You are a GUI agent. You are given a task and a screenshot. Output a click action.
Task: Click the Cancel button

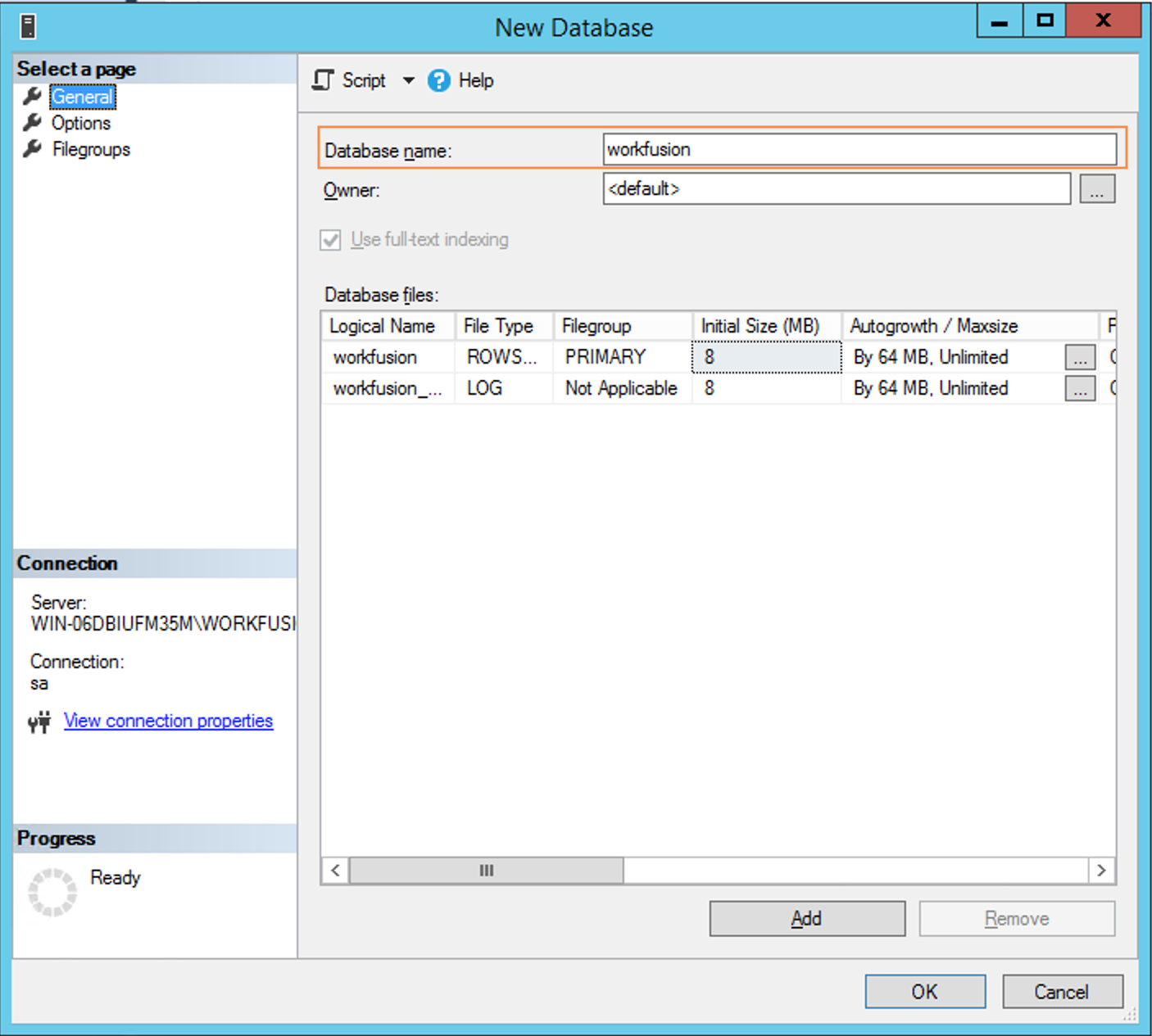[x=1062, y=992]
